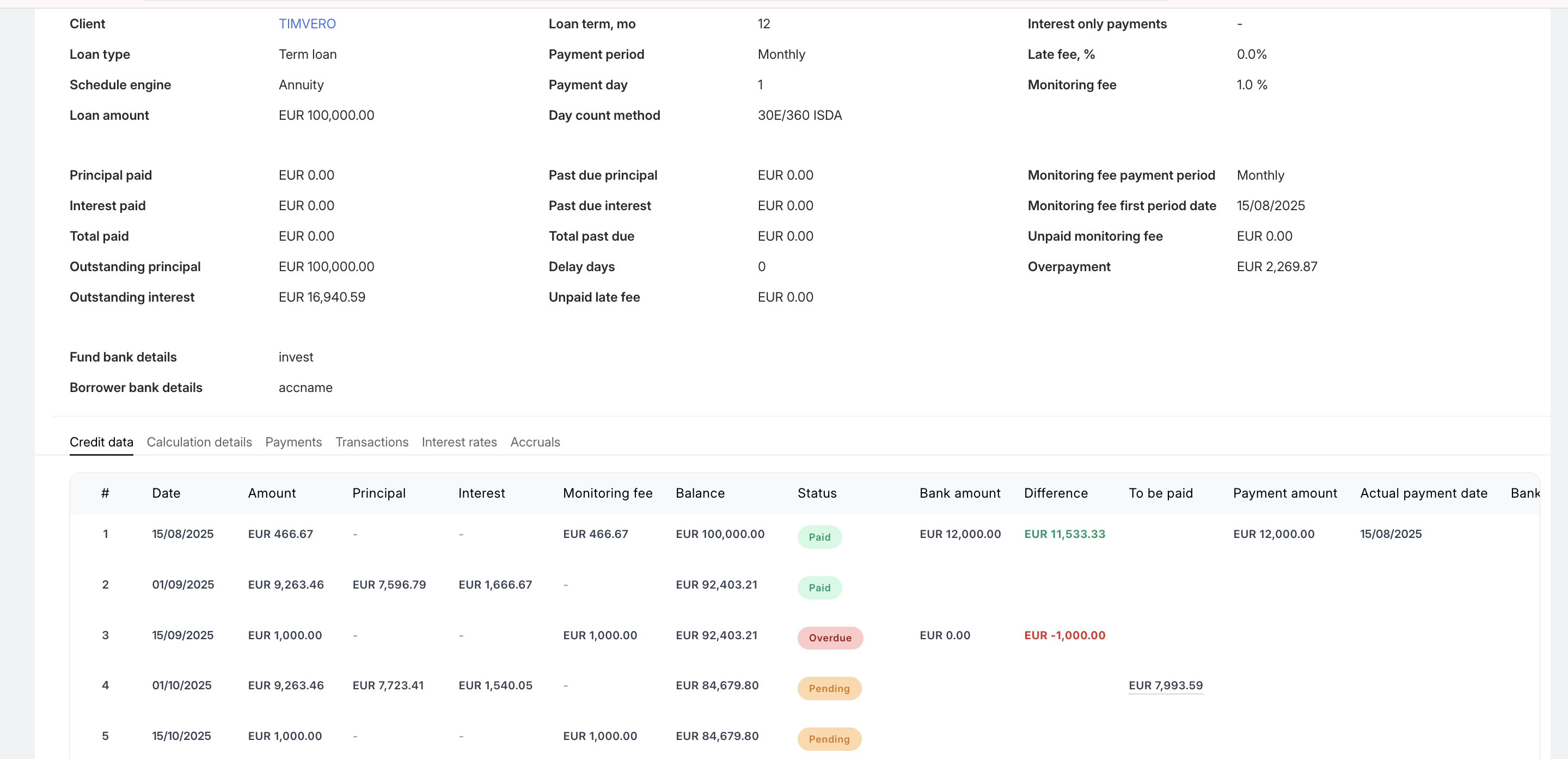Click Paid badge in 01/09/2025 row
Image resolution: width=1568 pixels, height=759 pixels.
pos(819,587)
